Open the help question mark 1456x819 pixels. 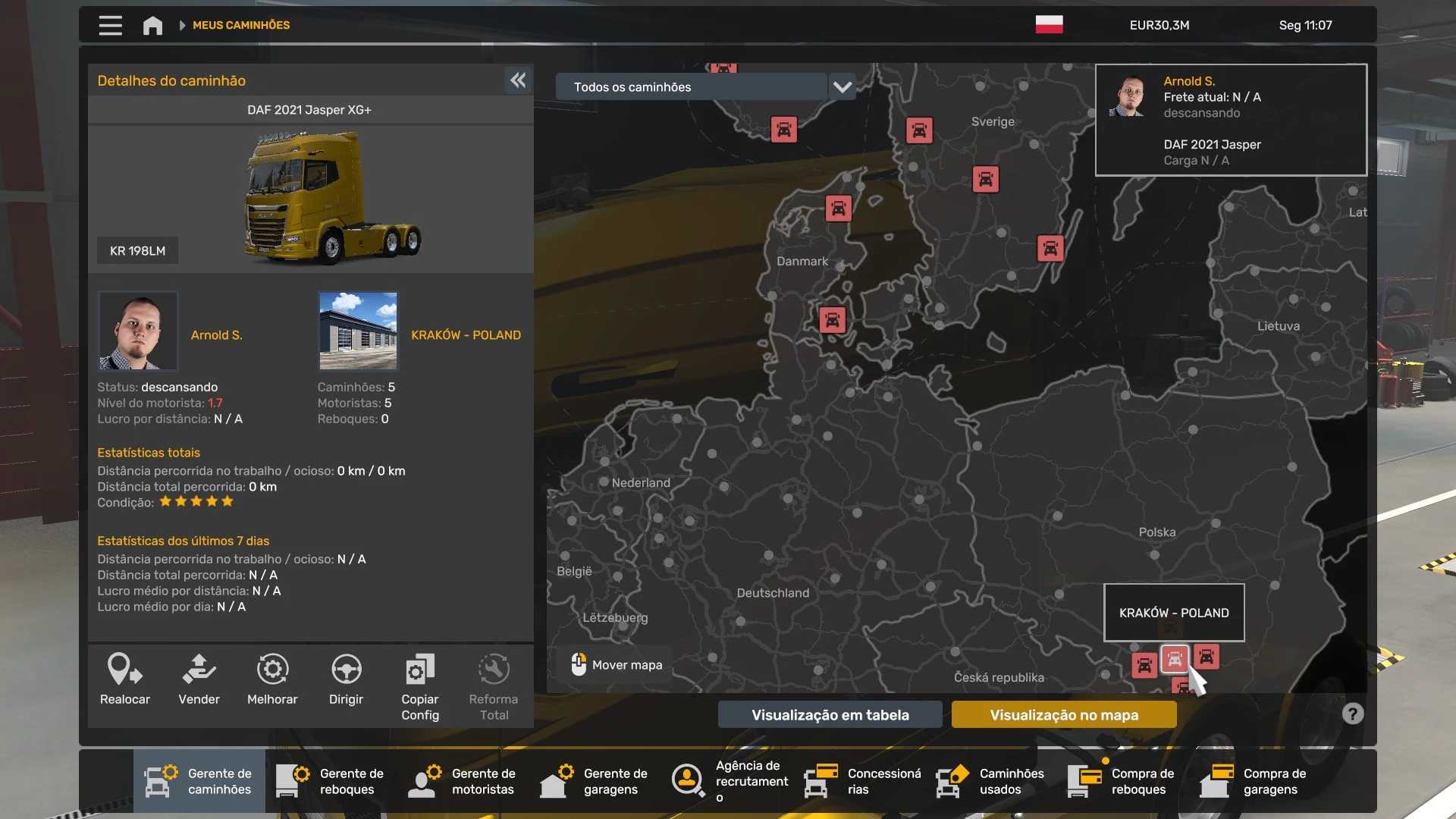[1353, 714]
